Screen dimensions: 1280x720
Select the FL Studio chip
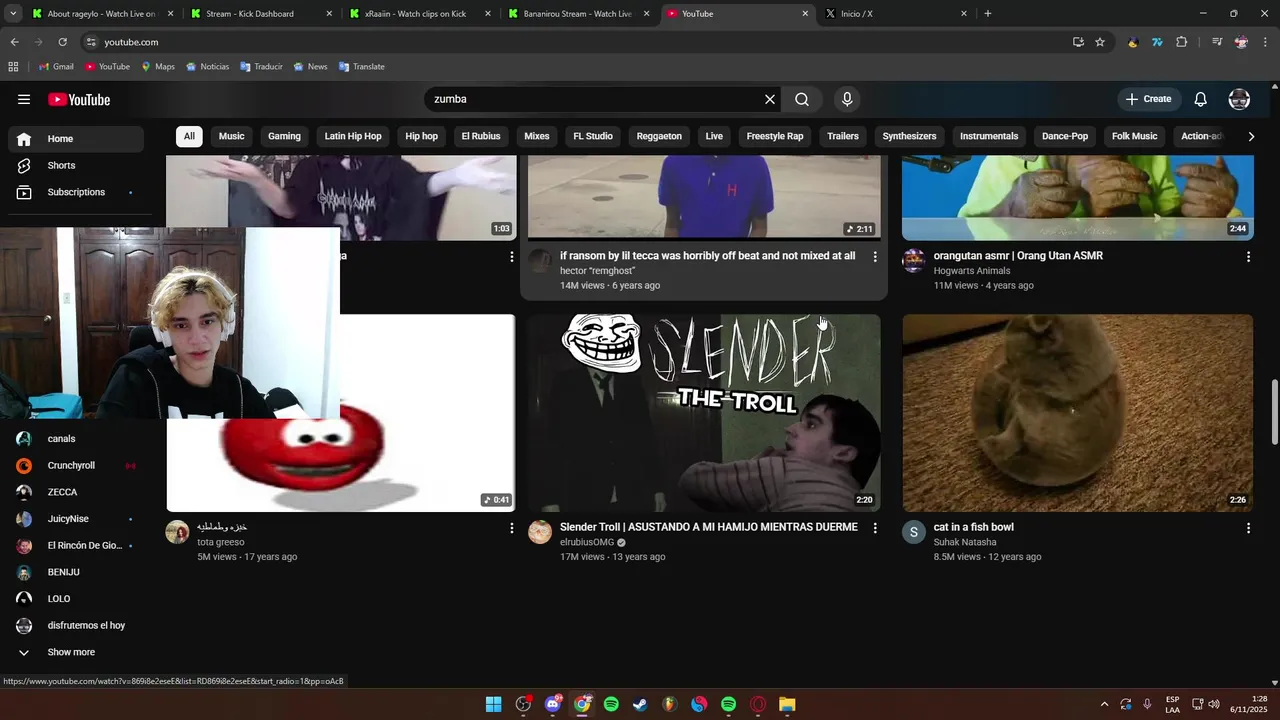pyautogui.click(x=593, y=136)
